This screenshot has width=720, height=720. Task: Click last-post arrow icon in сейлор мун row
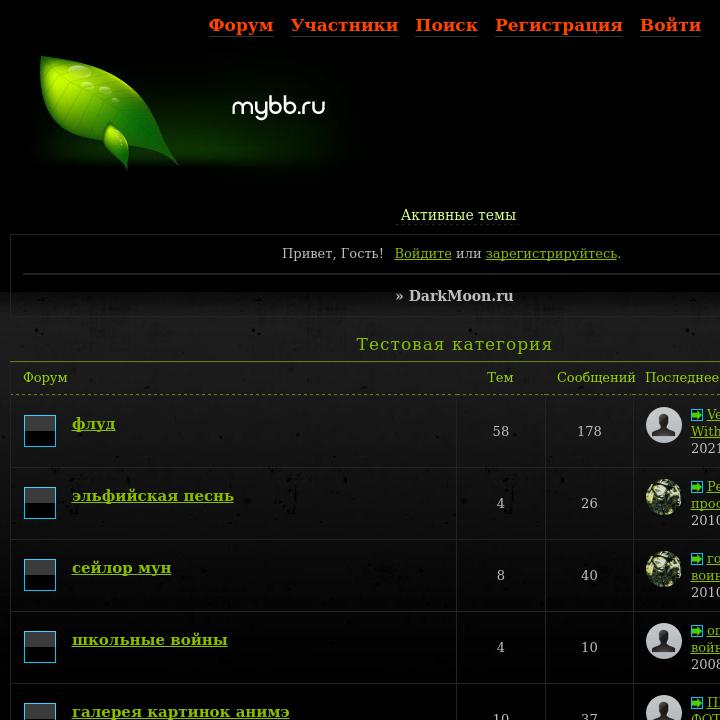click(697, 559)
